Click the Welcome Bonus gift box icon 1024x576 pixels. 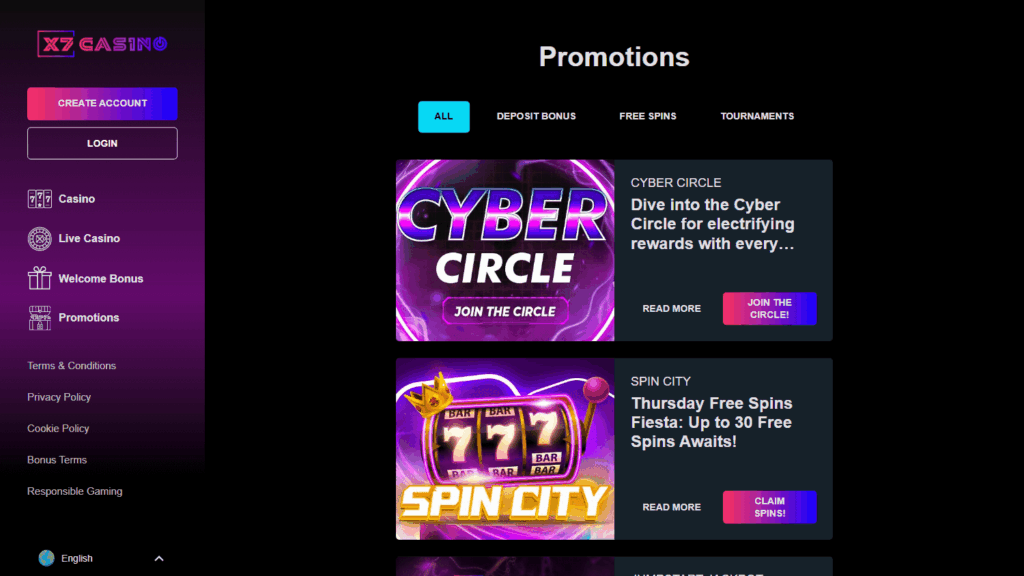click(x=40, y=278)
